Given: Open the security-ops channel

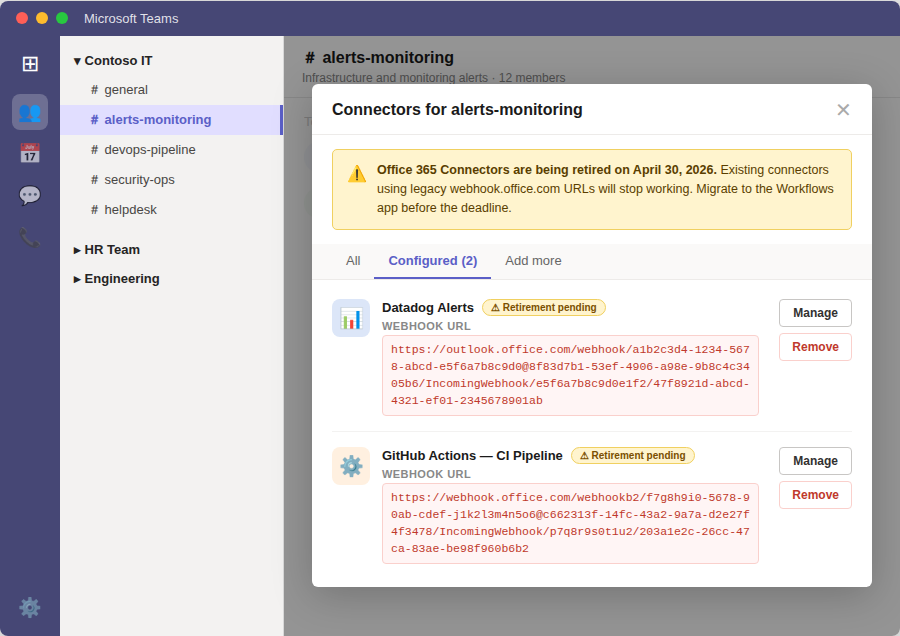Looking at the screenshot, I should (172, 180).
